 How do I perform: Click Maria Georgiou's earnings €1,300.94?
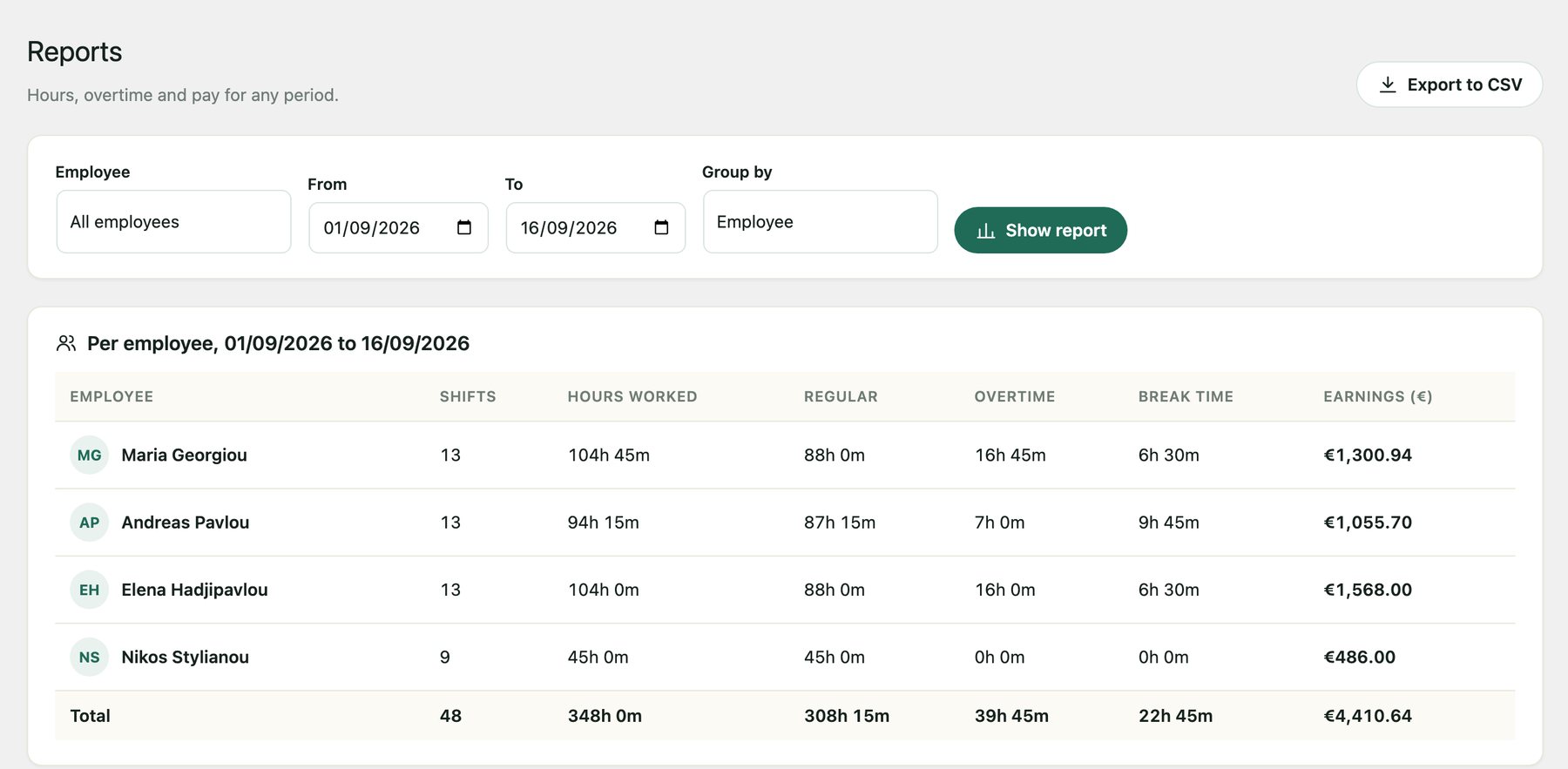tap(1368, 455)
